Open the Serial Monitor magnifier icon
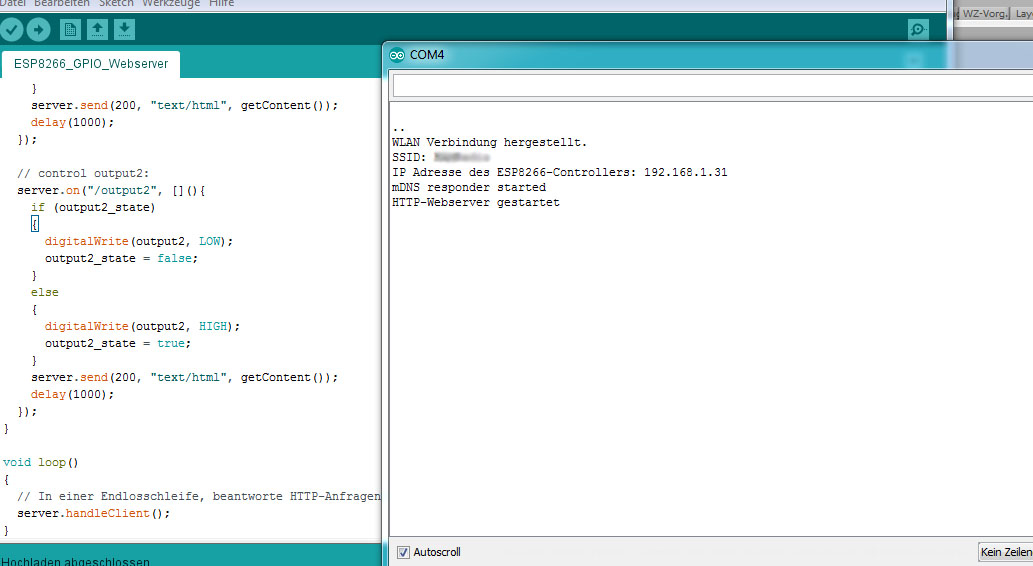Image resolution: width=1033 pixels, height=566 pixels. (918, 30)
